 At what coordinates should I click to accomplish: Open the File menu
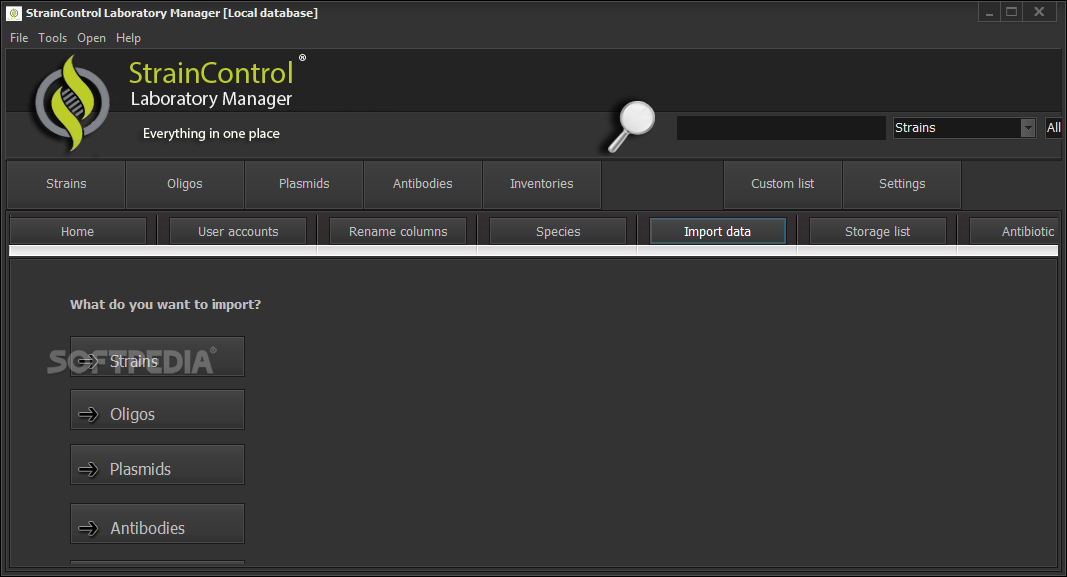[19, 38]
